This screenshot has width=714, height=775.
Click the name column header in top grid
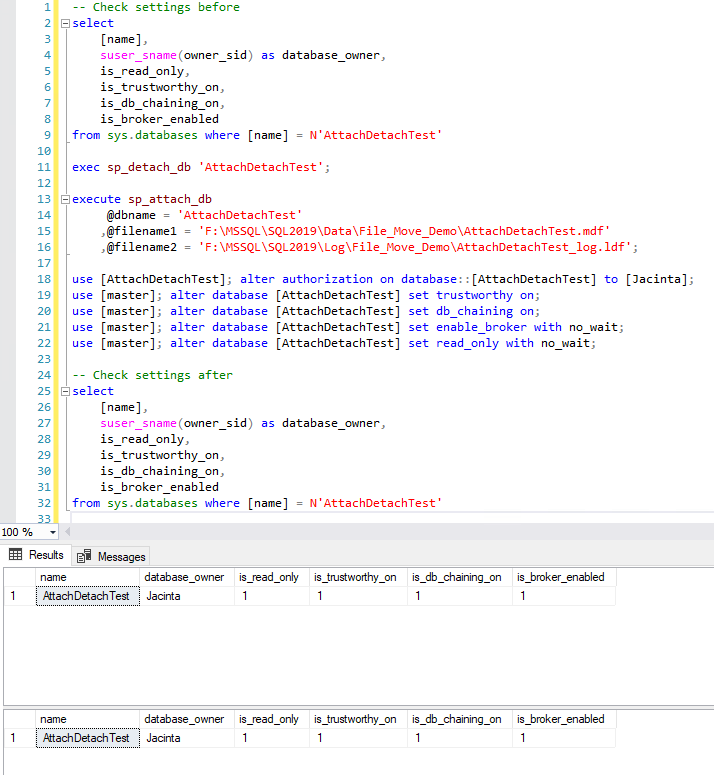(87, 577)
